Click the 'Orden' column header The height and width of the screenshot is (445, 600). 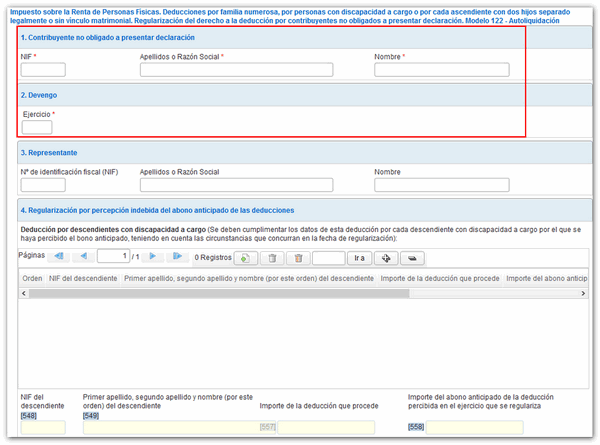tap(32, 278)
